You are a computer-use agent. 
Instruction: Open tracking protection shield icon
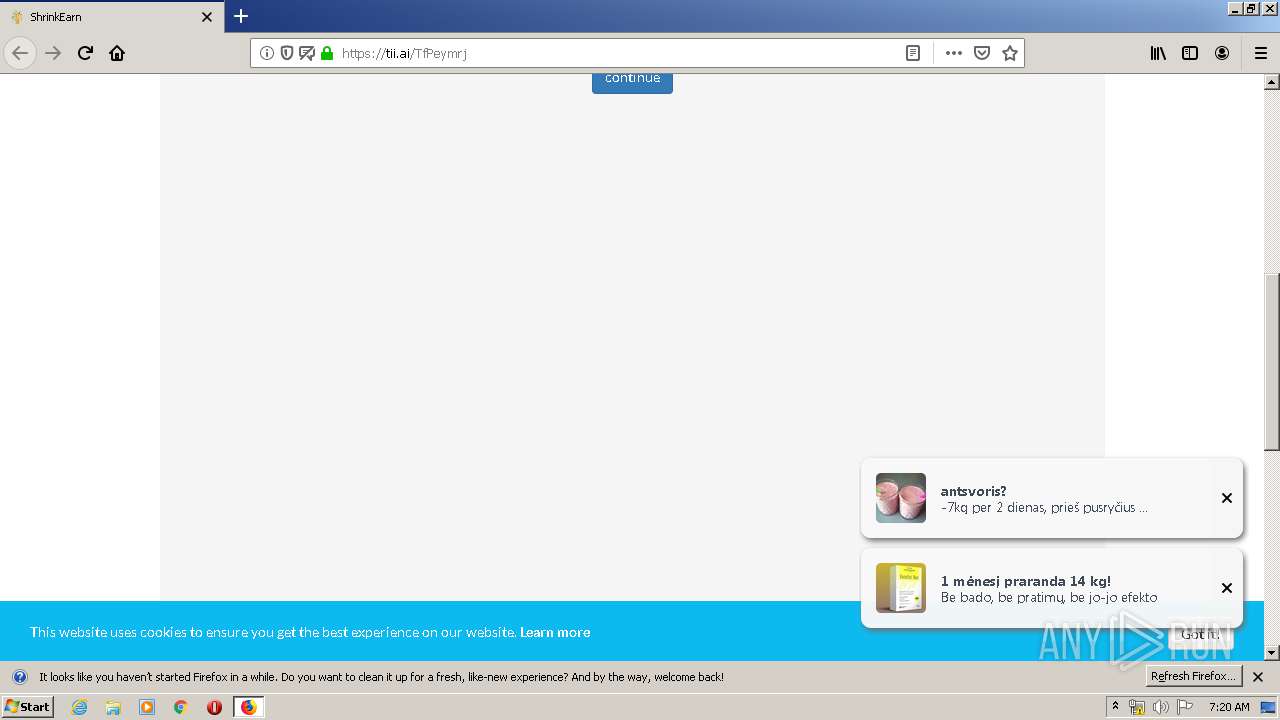287,53
